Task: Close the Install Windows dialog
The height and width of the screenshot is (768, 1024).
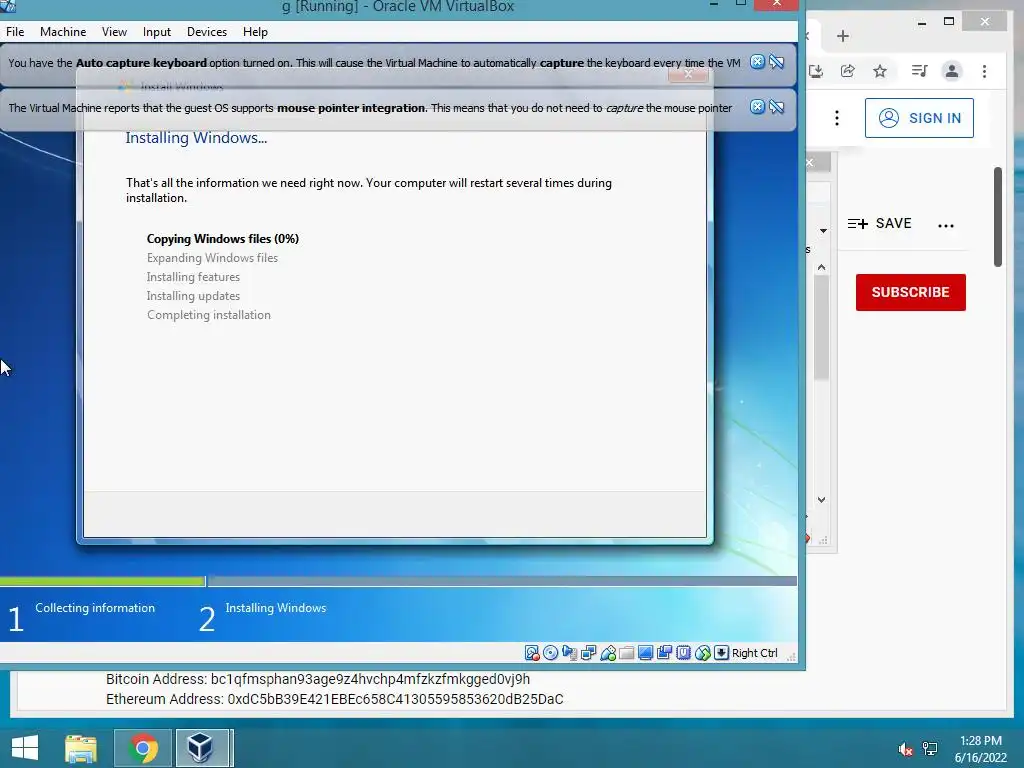Action: (688, 74)
